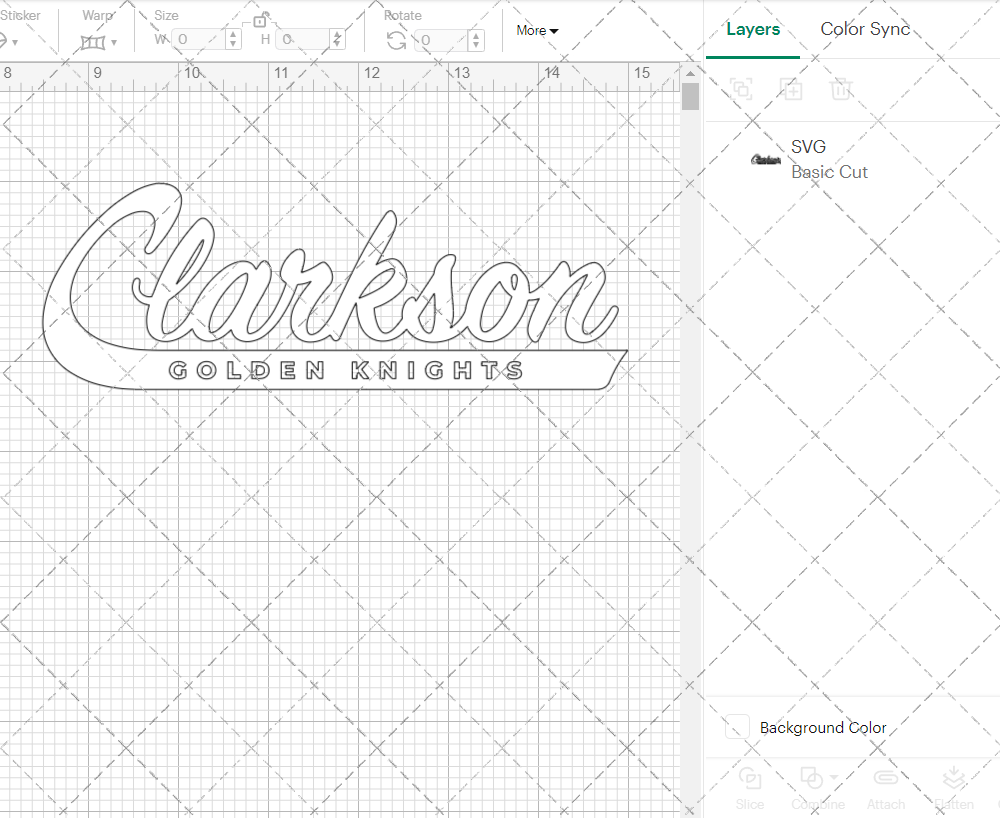Image resolution: width=1000 pixels, height=818 pixels.
Task: Click the Group icon in the Layers panel
Action: click(741, 89)
